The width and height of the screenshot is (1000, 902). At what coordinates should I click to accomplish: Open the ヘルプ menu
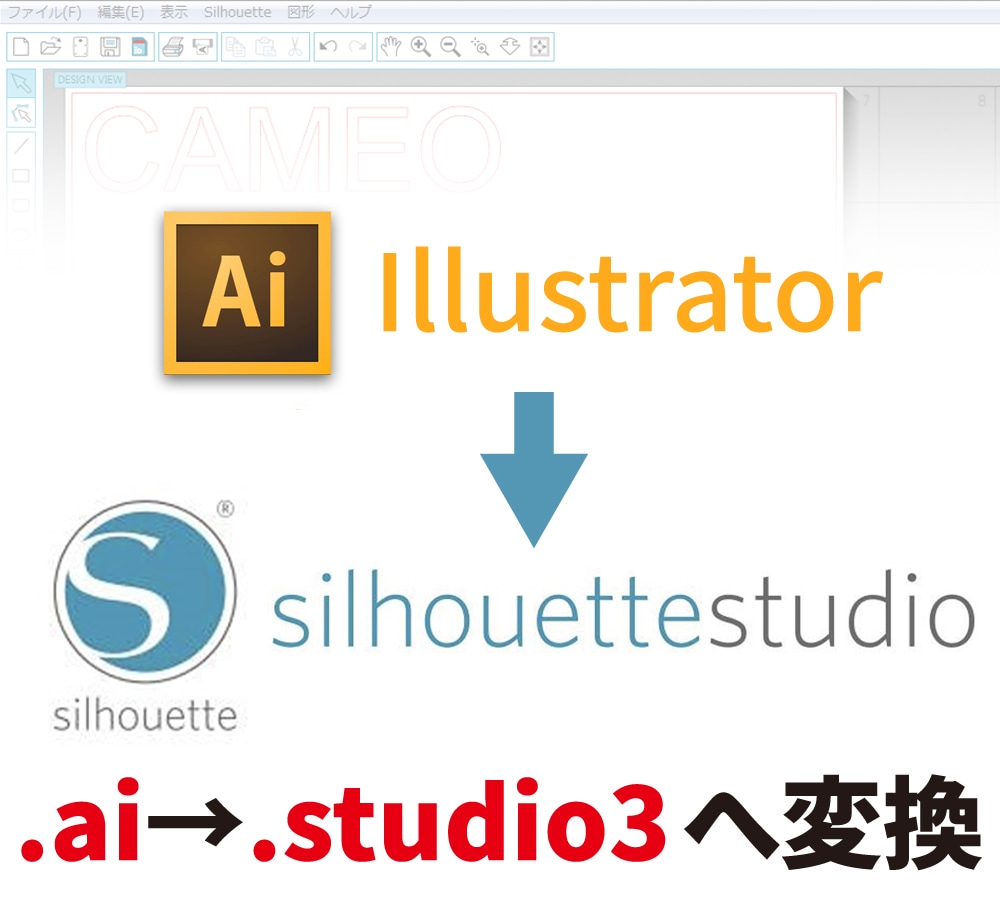point(350,12)
